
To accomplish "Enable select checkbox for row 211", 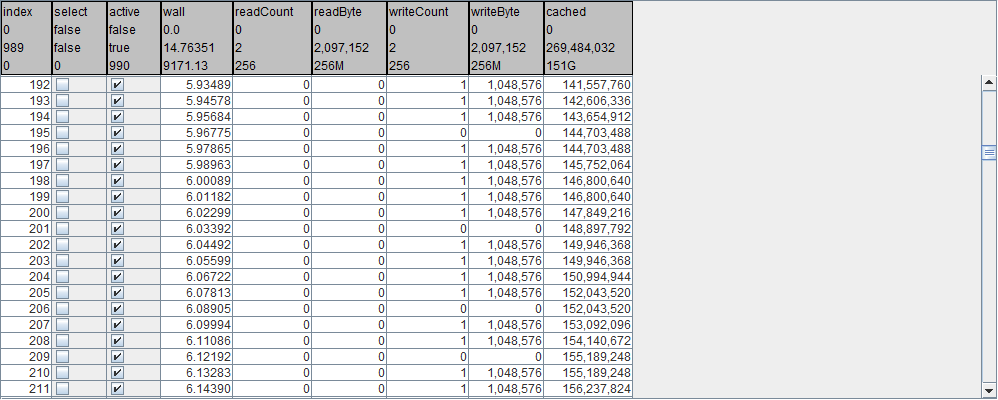I will [62, 388].
